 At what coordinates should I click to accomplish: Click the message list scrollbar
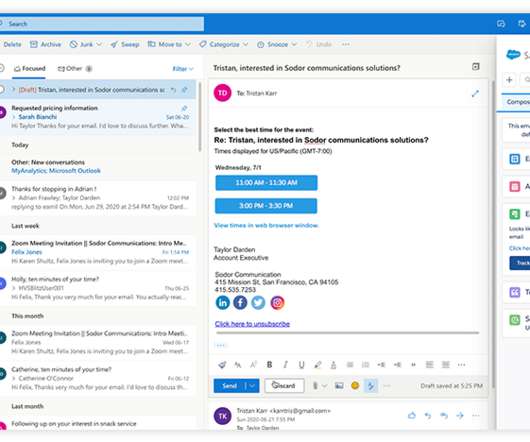(x=200, y=117)
